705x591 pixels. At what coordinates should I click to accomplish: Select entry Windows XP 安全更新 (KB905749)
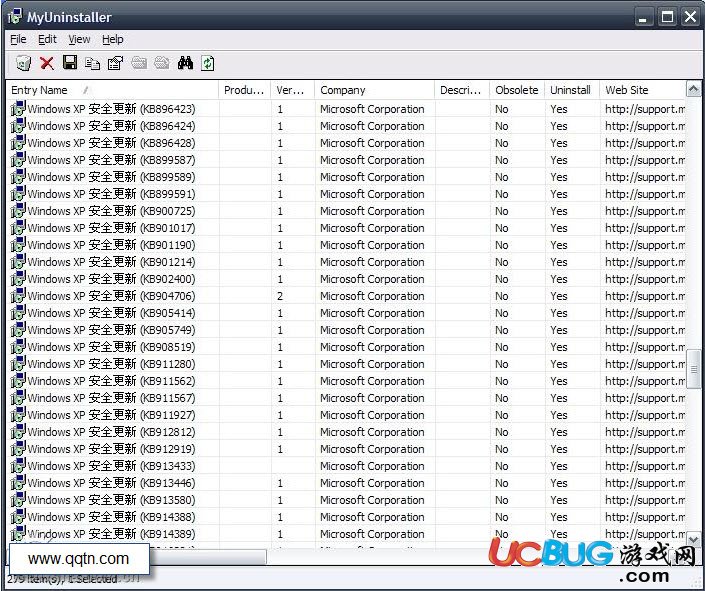click(111, 330)
